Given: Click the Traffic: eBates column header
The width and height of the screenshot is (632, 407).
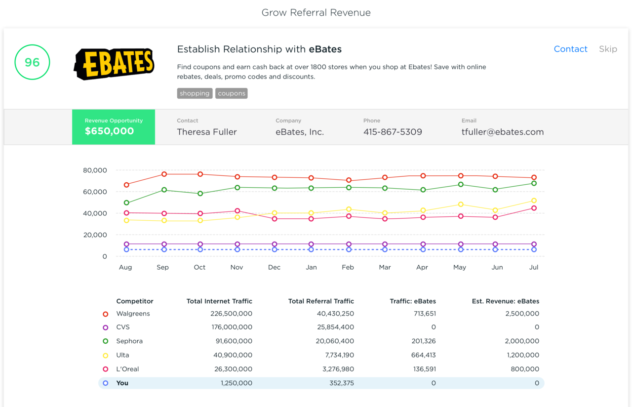Looking at the screenshot, I should (x=413, y=301).
